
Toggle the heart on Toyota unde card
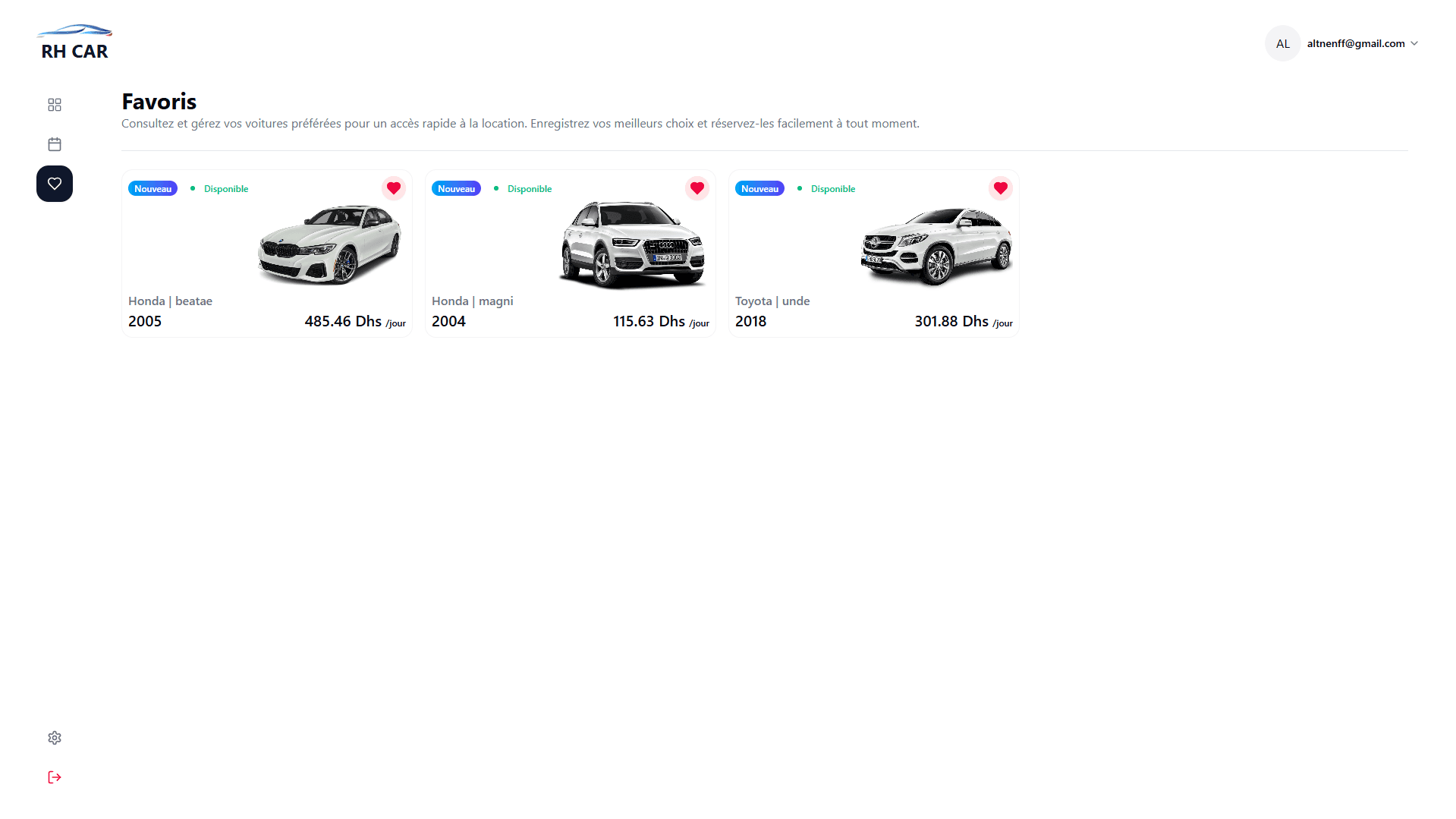(1000, 187)
